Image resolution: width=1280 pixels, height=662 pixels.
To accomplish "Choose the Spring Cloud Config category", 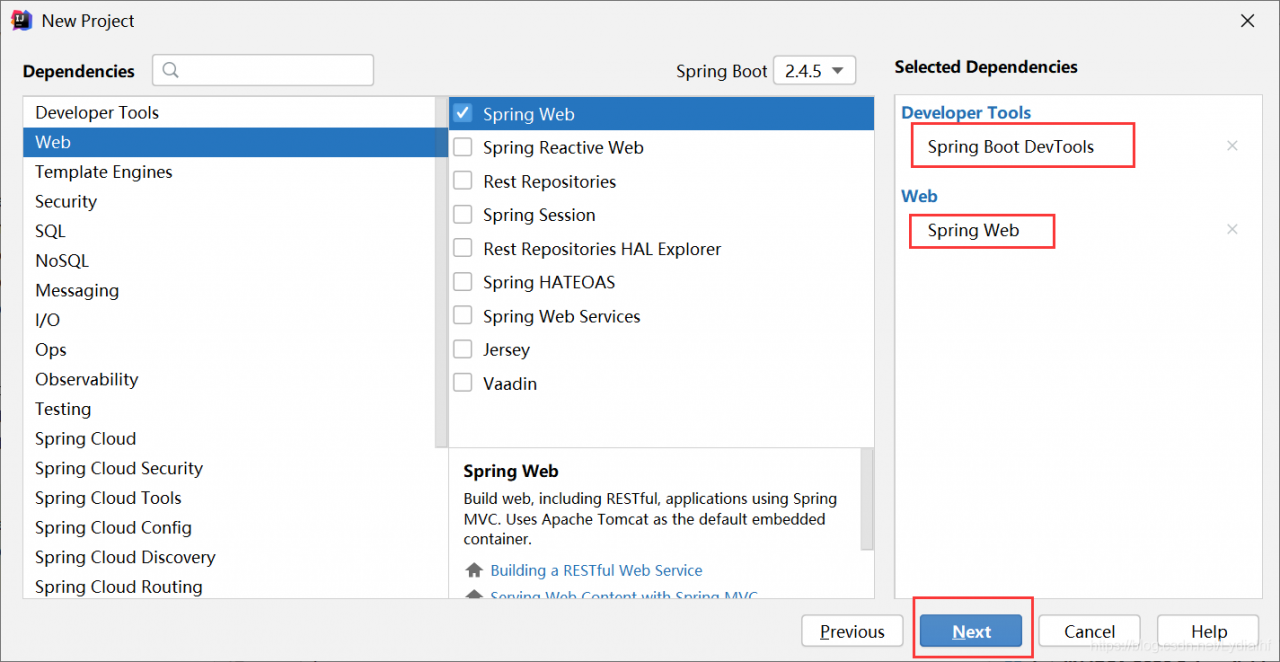I will point(113,528).
